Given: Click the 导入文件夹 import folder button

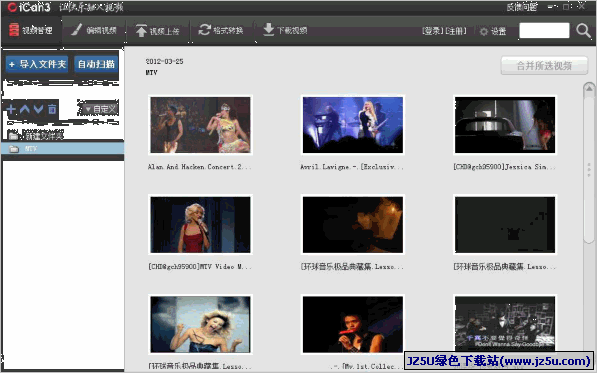Looking at the screenshot, I should click(x=37, y=64).
